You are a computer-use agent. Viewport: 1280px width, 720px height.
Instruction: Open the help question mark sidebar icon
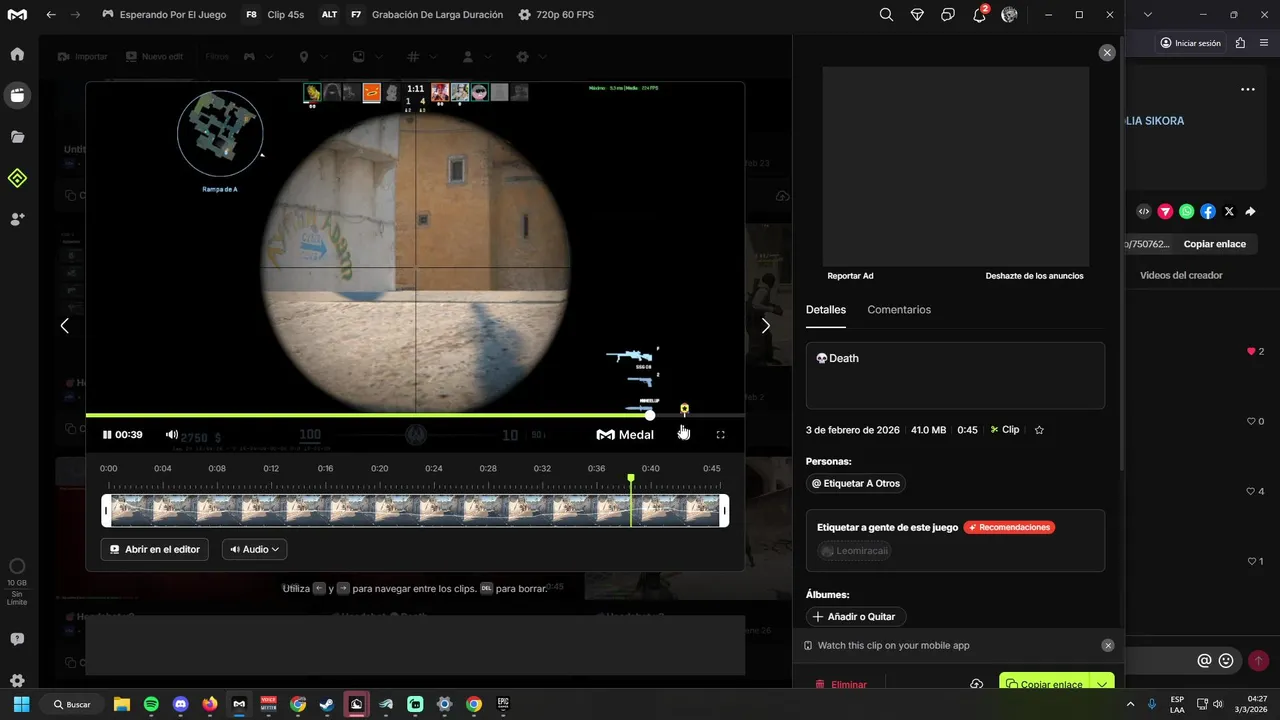tap(17, 639)
